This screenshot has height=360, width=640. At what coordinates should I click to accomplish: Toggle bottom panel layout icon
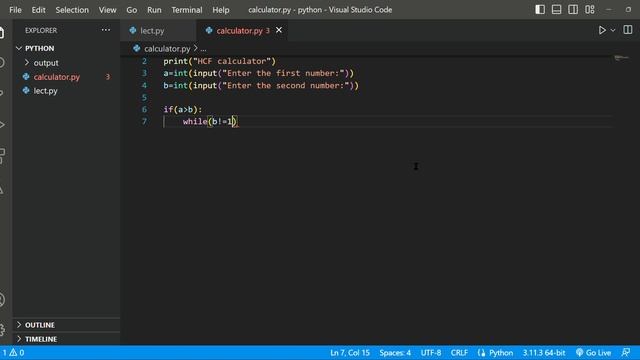point(556,9)
